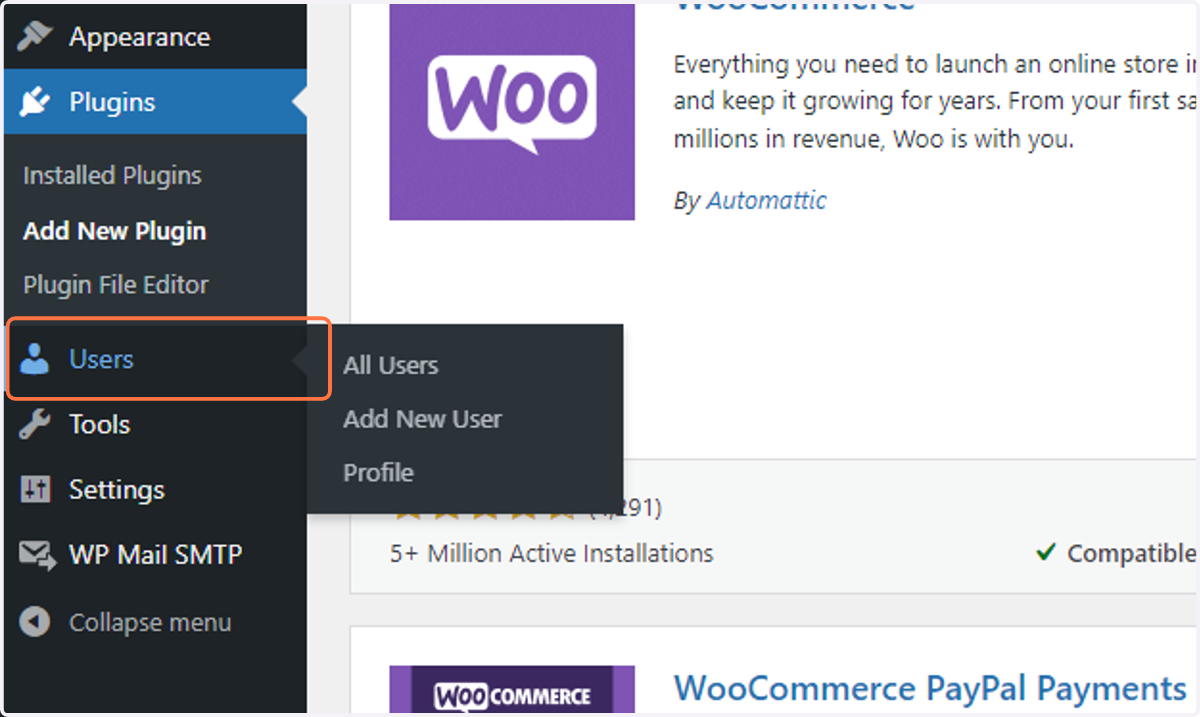
Task: Choose Add New User from flyout
Action: (x=422, y=419)
